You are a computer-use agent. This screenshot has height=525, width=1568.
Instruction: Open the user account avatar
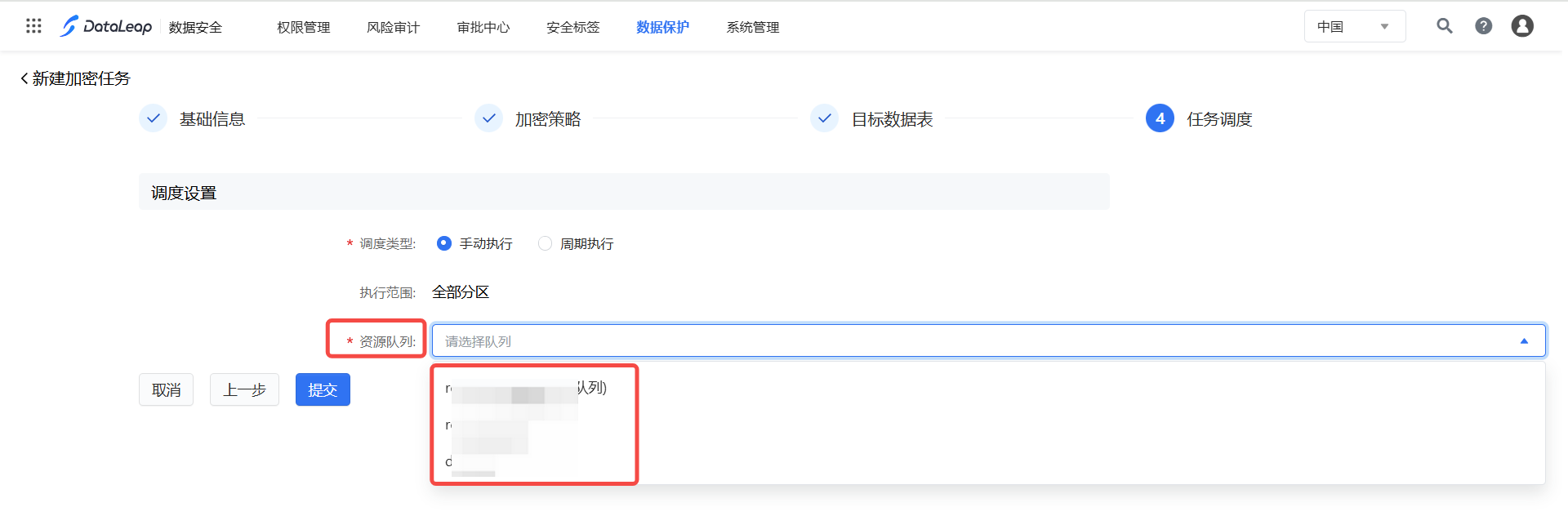1522,26
